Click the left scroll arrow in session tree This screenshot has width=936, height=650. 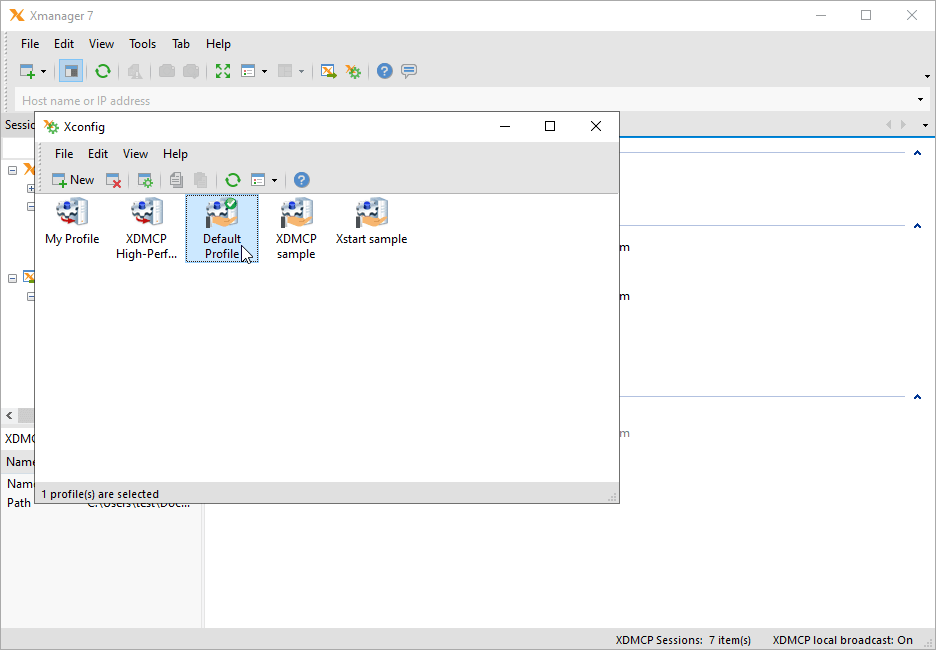coord(9,415)
